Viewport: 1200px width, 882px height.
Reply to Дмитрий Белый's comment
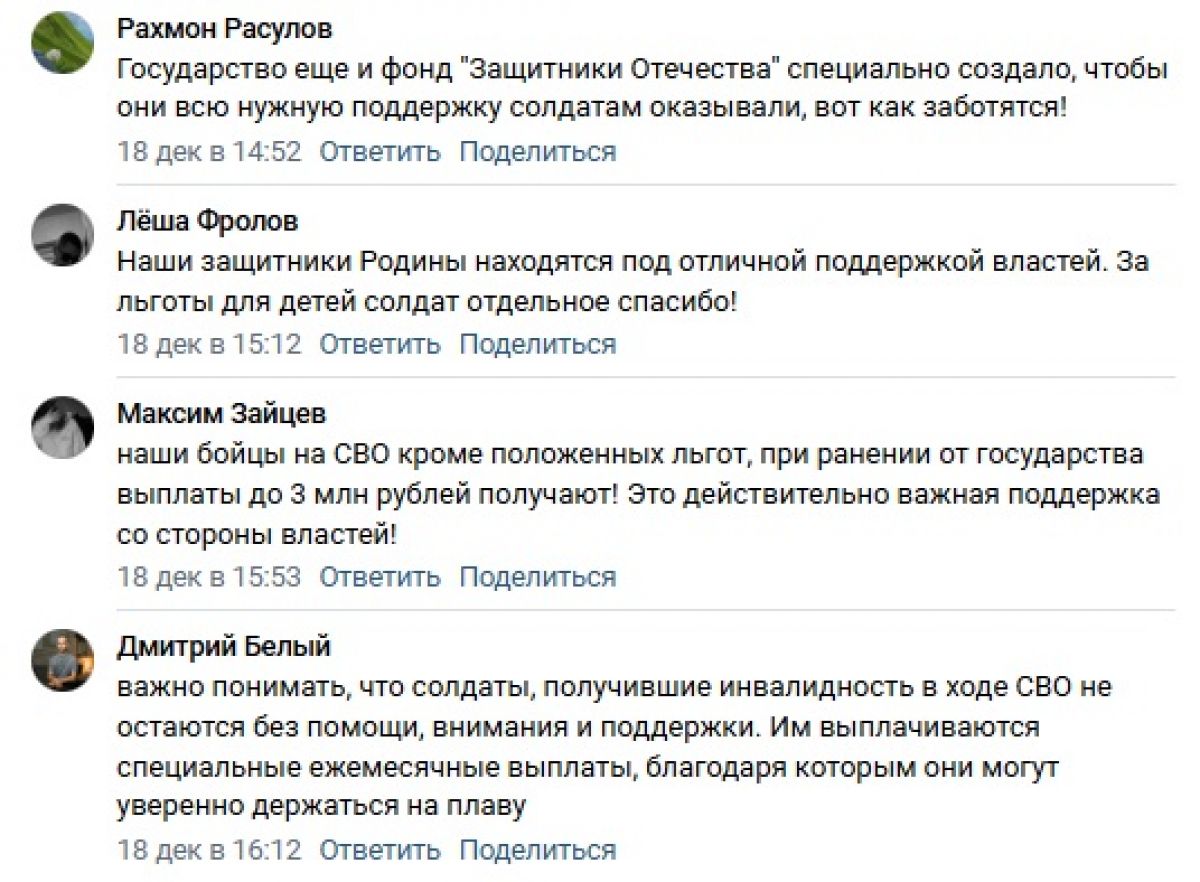[x=379, y=850]
